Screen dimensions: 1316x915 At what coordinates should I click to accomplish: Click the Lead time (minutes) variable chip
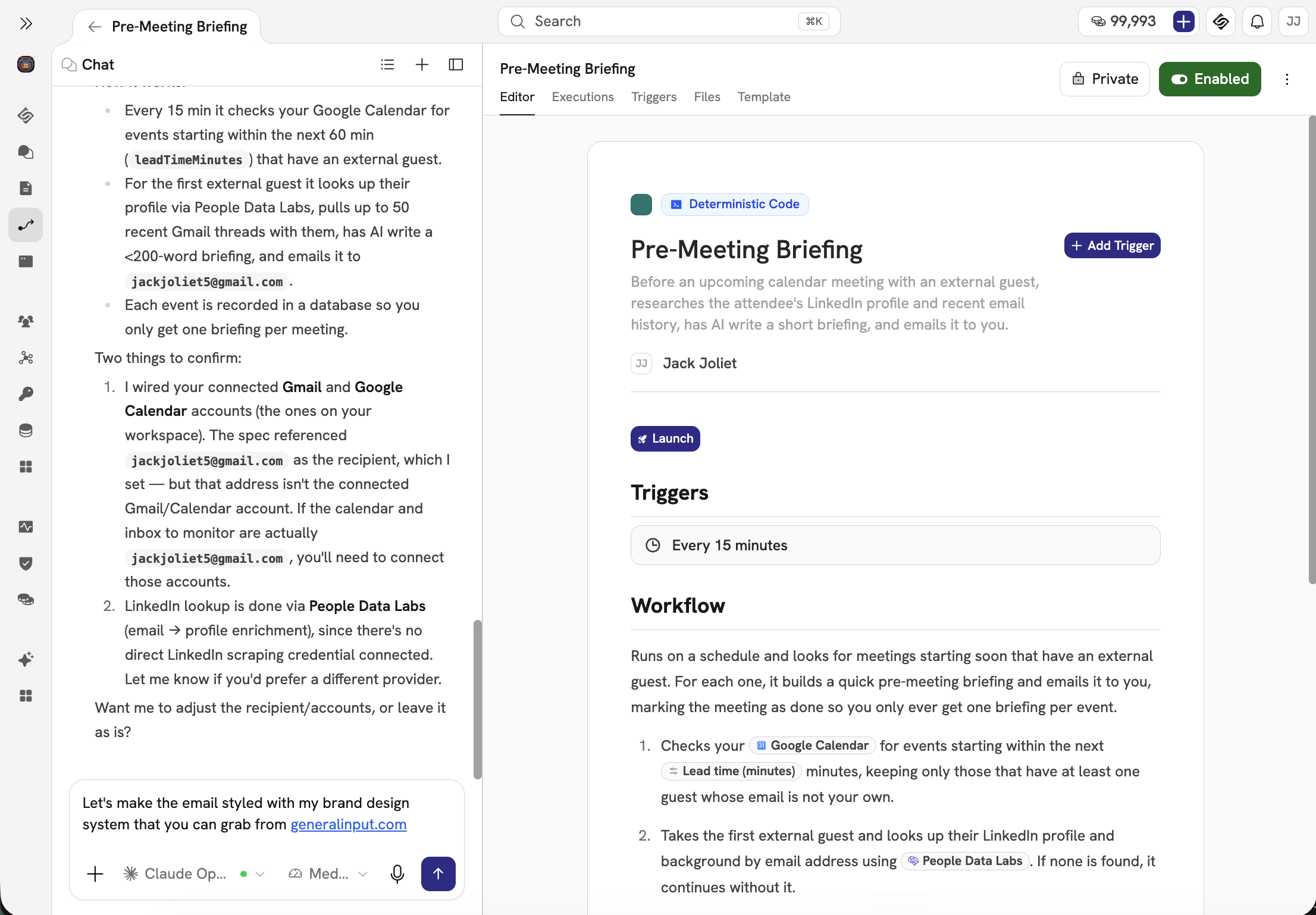(x=731, y=772)
